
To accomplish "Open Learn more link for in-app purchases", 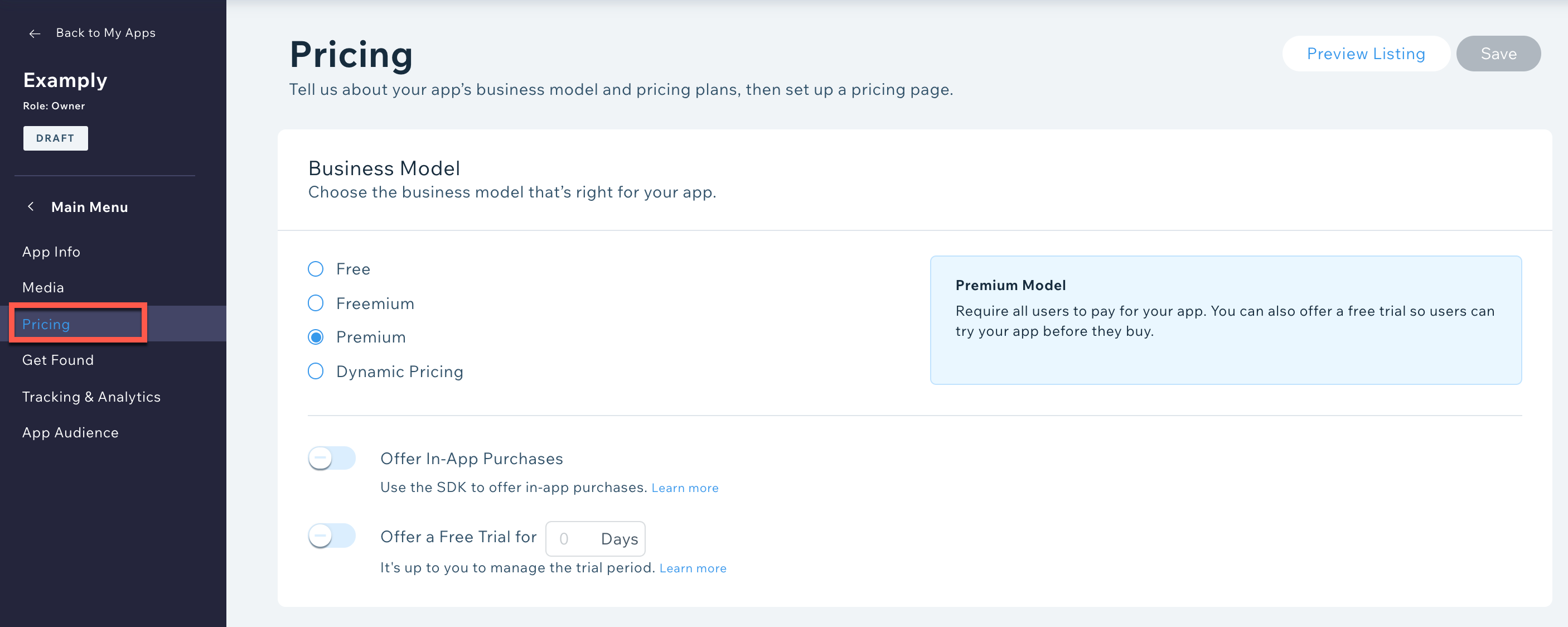I will point(685,488).
